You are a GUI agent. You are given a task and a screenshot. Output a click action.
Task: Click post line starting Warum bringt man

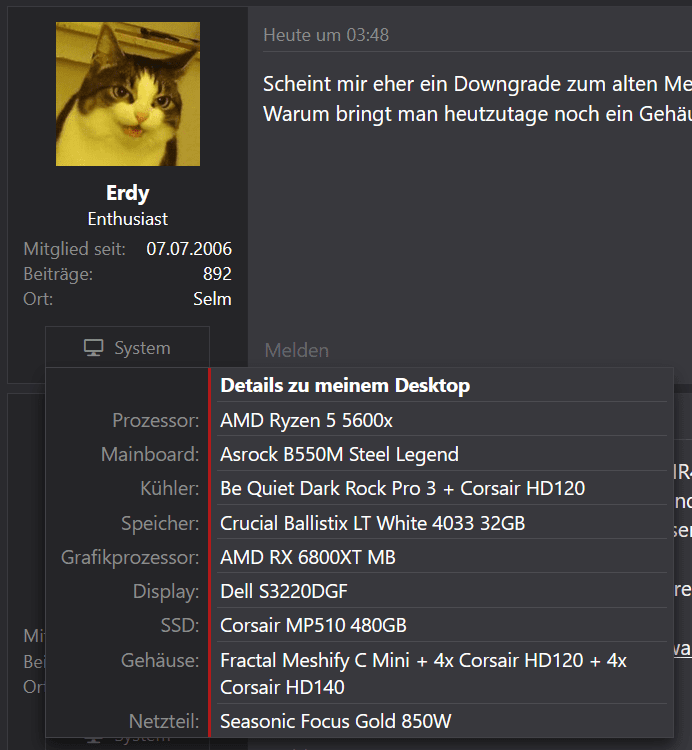pyautogui.click(x=477, y=114)
